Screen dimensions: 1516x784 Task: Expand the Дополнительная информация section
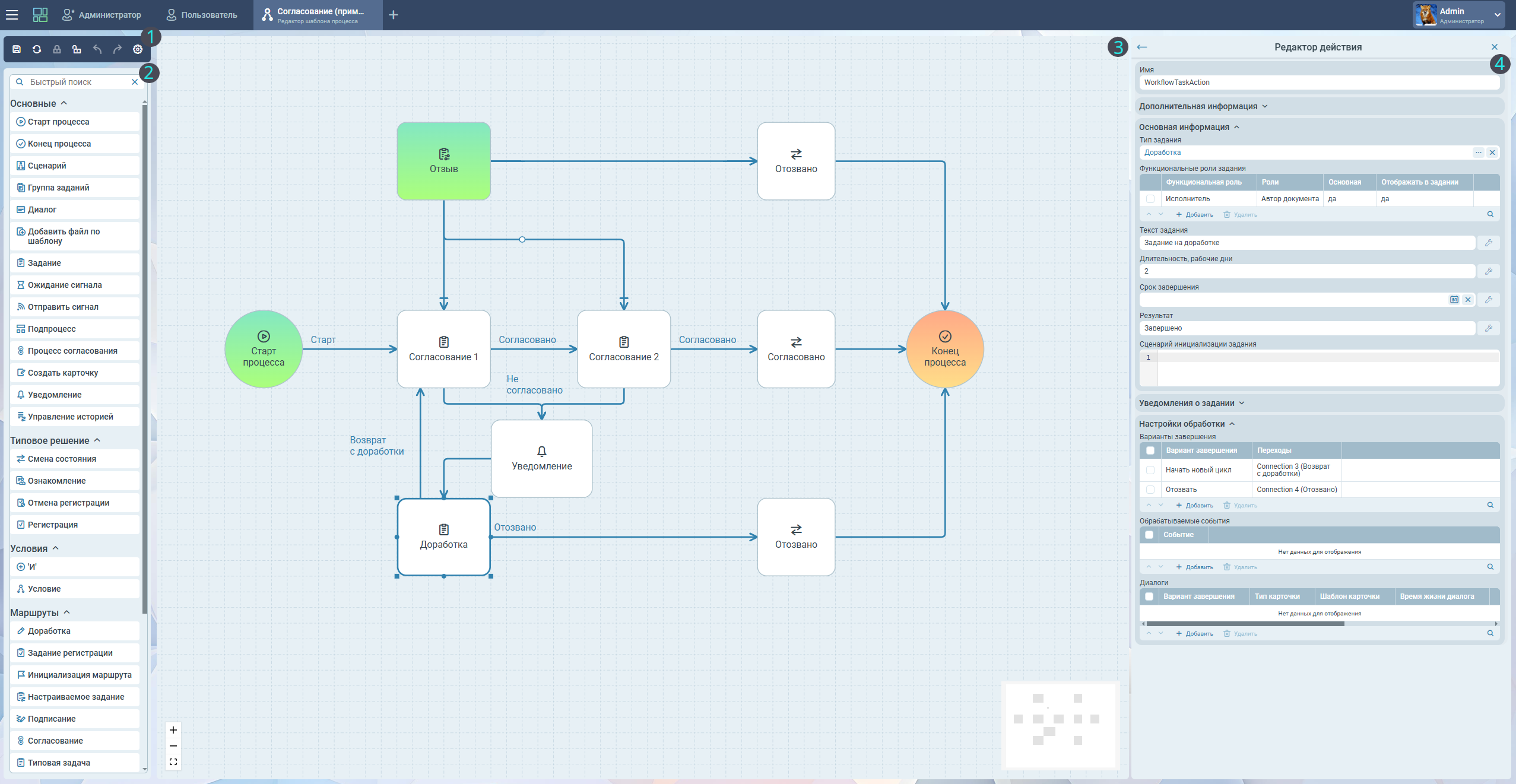1203,106
